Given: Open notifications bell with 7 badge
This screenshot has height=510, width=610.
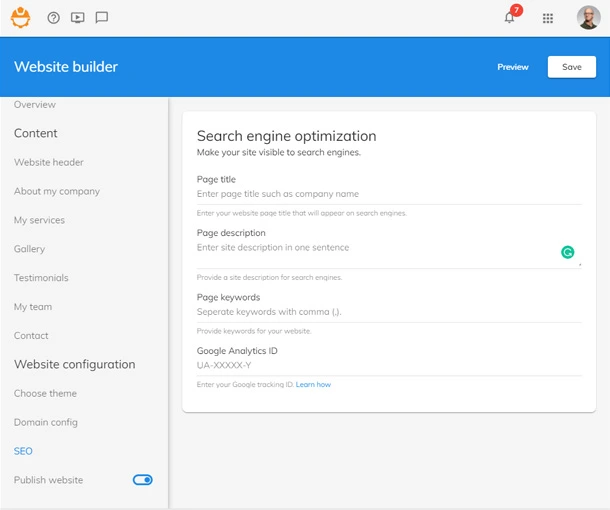Looking at the screenshot, I should 510,17.
